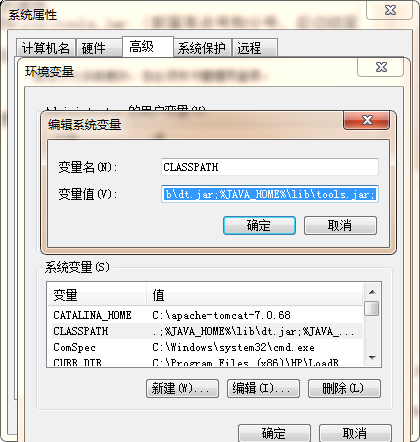This screenshot has height=442, width=420.
Task: Switch to the 硬件 tab
Action: [99, 48]
